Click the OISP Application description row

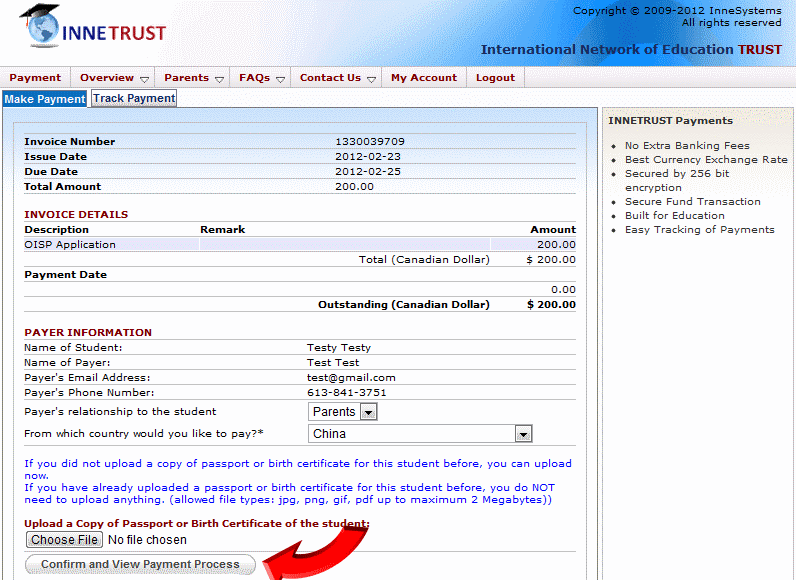(x=300, y=245)
